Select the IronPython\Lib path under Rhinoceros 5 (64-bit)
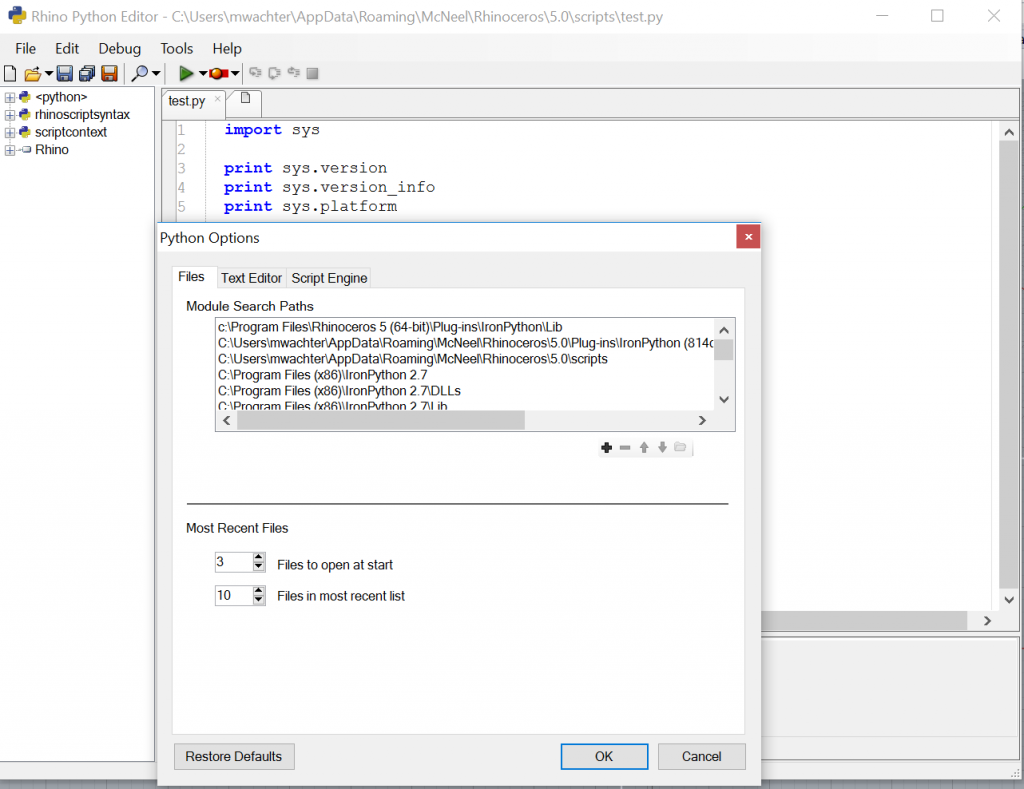1024x789 pixels. pyautogui.click(x=390, y=327)
